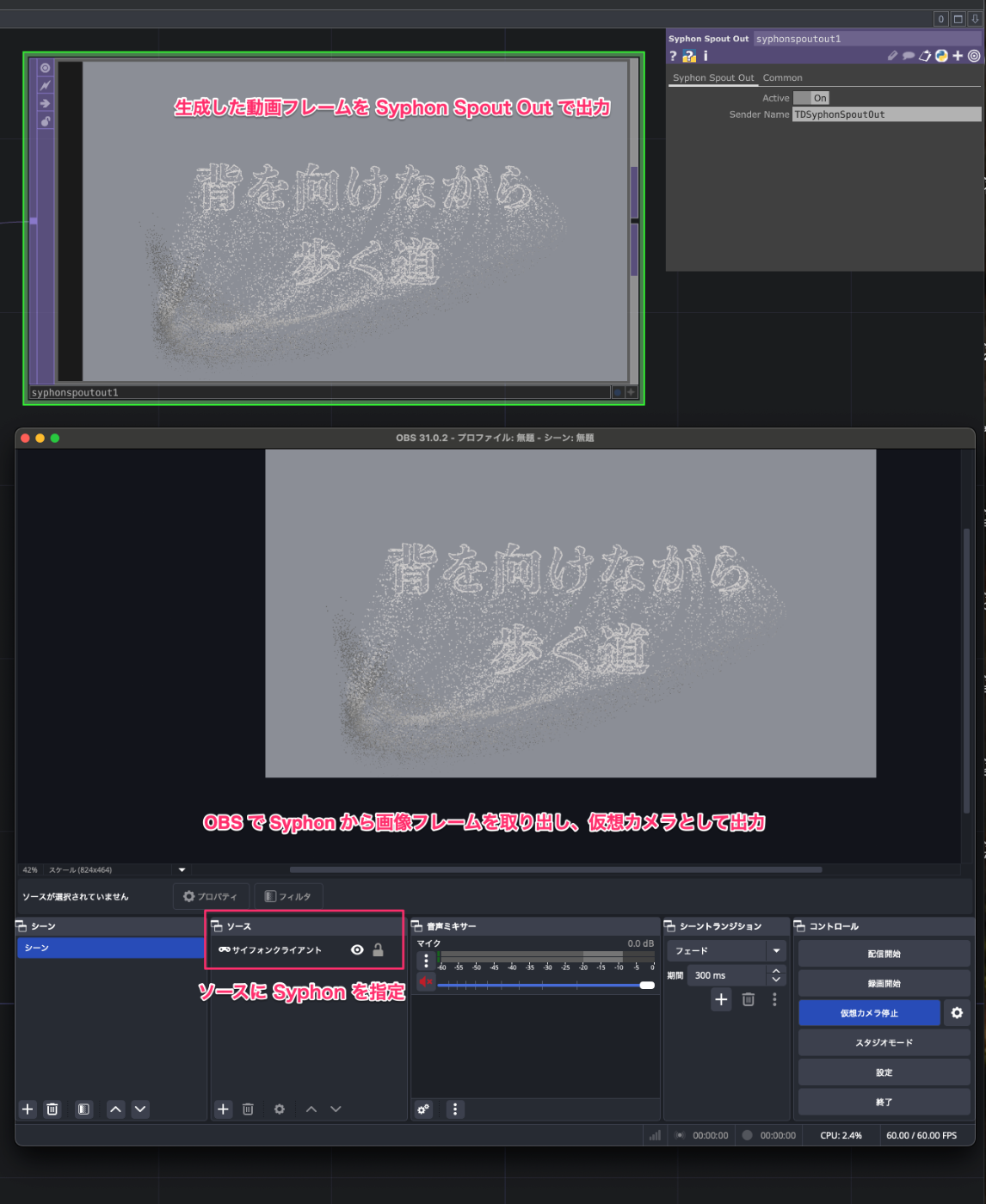The height and width of the screenshot is (1204, 986).
Task: Click the シーン dock float icon
Action: [22, 926]
